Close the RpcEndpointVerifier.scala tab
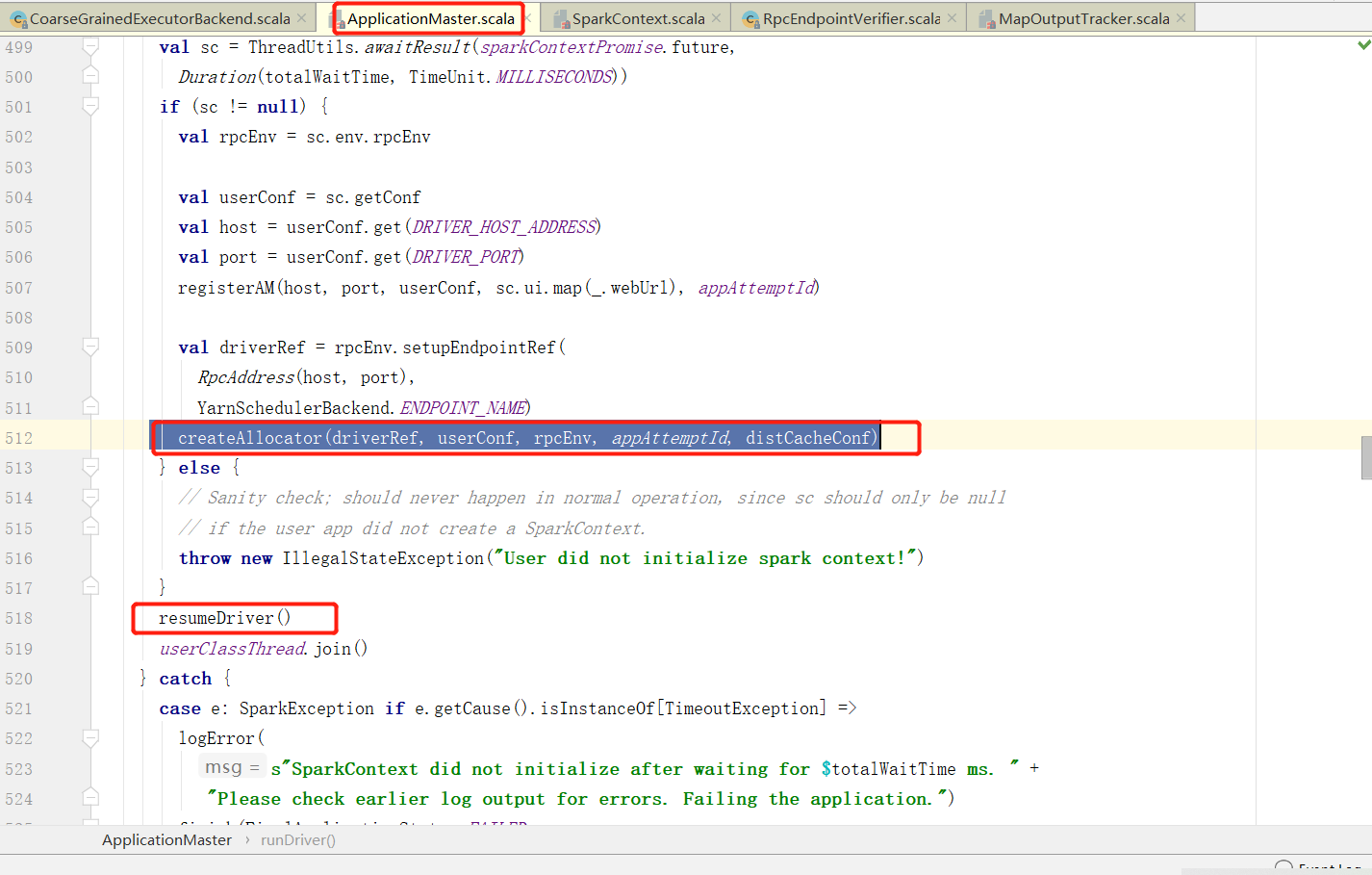 click(x=953, y=18)
